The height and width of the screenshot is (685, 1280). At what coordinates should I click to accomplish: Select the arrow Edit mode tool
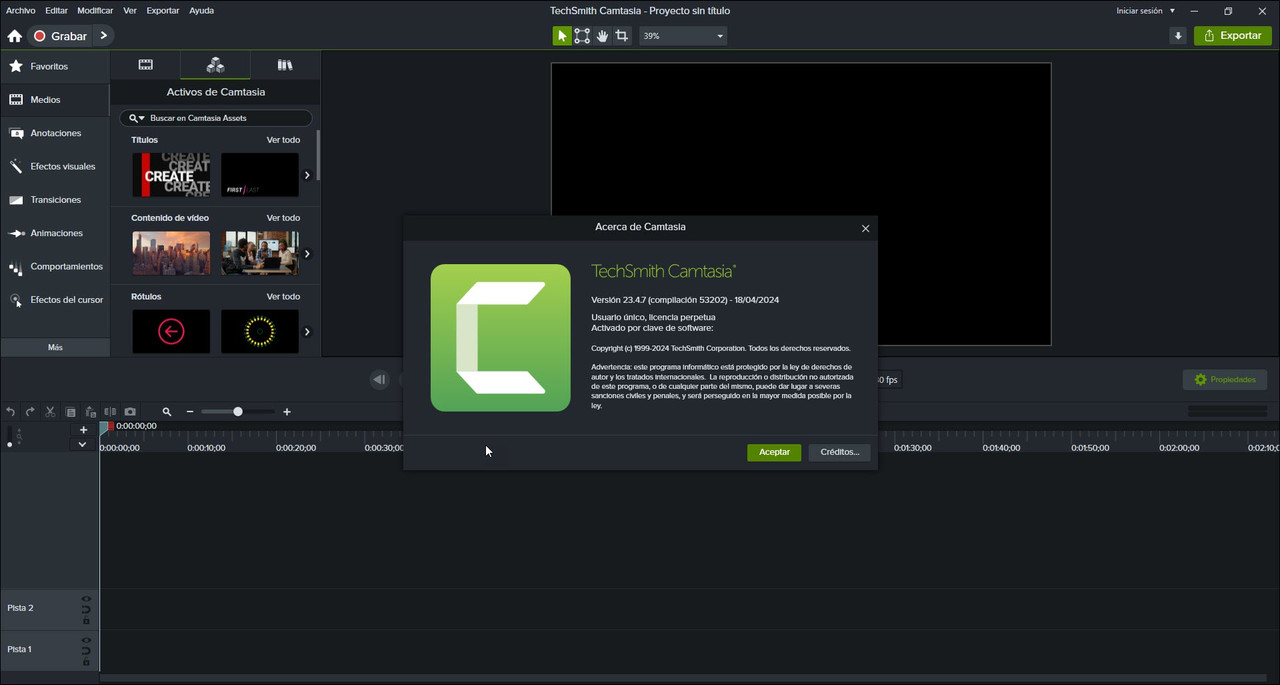[x=562, y=36]
